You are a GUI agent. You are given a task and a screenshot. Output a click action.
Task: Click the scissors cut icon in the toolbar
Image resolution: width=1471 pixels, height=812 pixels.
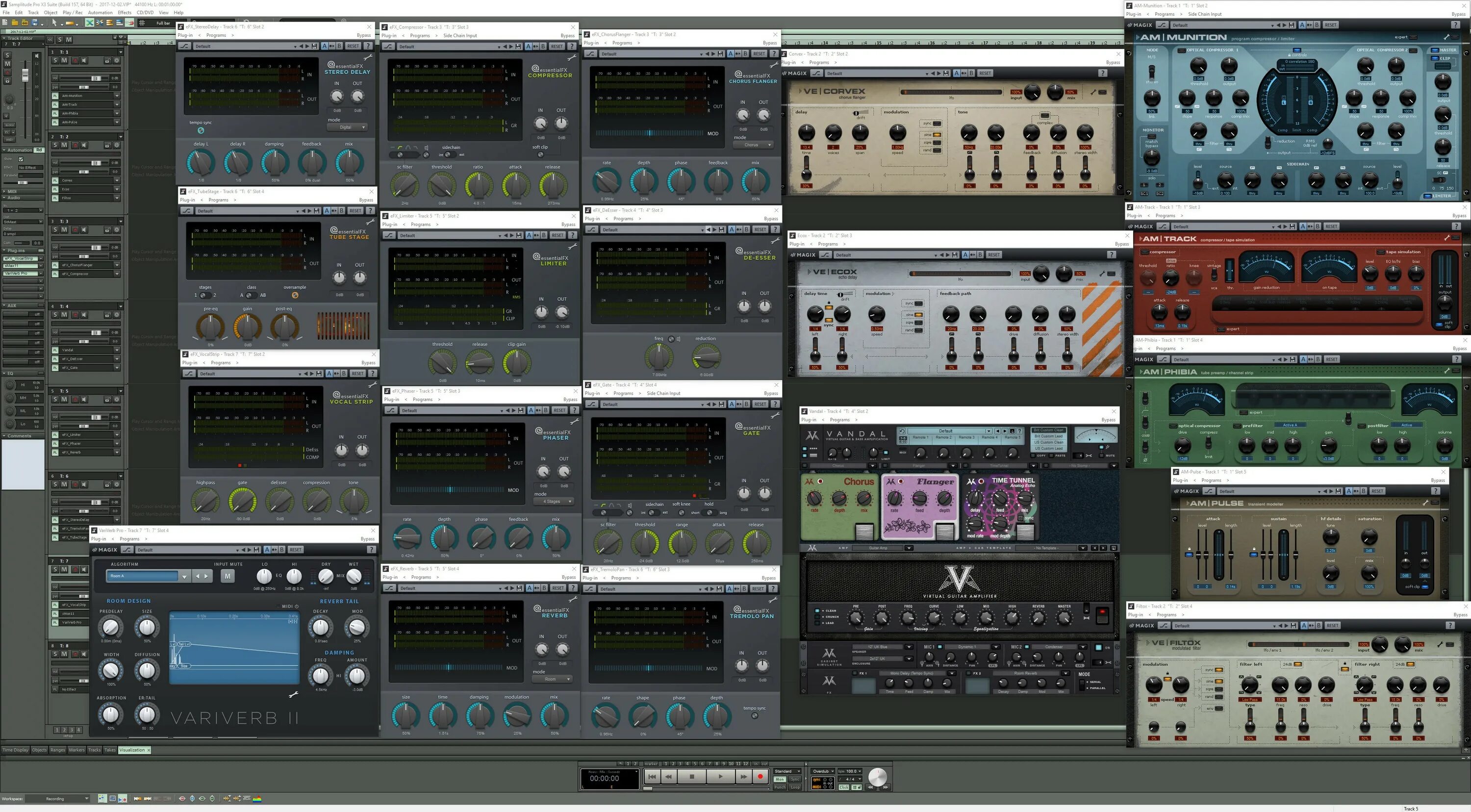point(100,22)
